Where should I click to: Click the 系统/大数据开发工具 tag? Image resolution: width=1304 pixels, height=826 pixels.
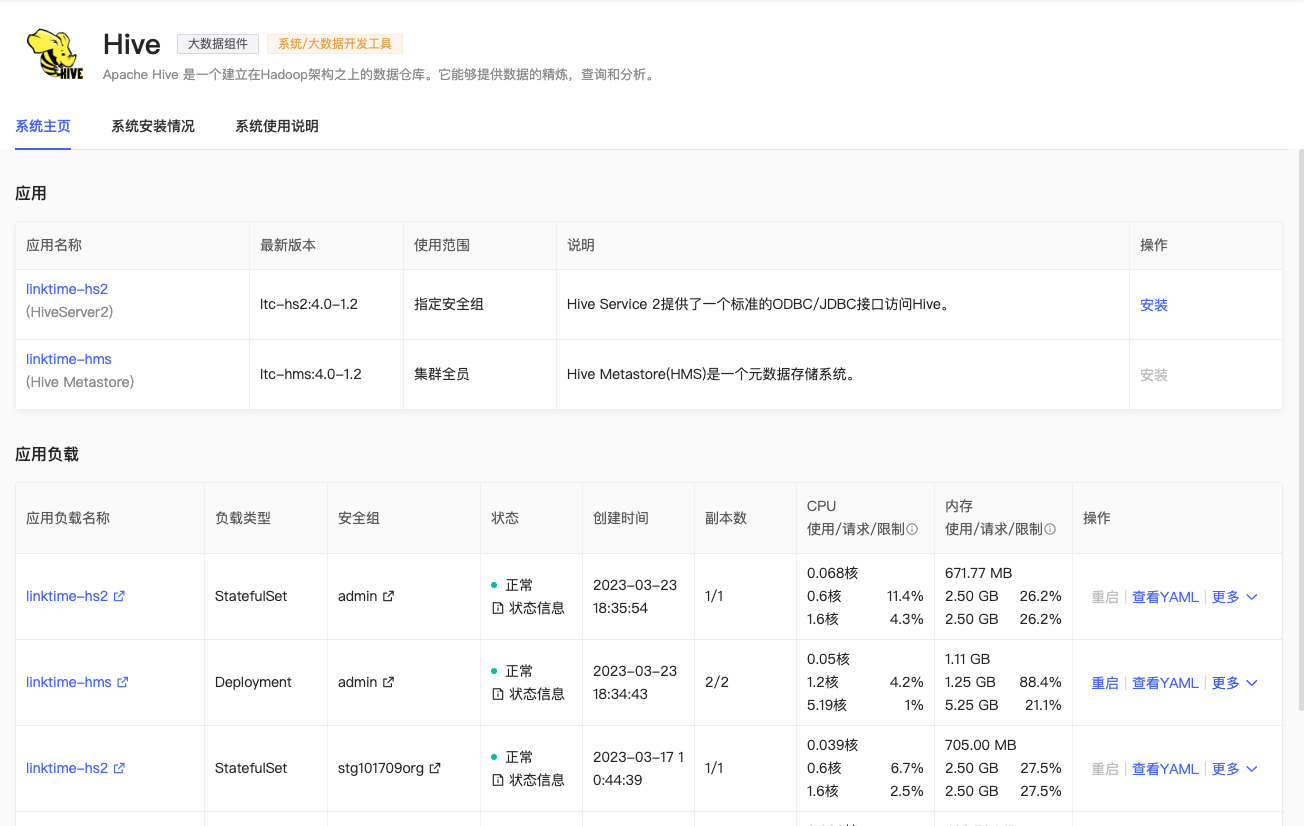click(x=335, y=44)
